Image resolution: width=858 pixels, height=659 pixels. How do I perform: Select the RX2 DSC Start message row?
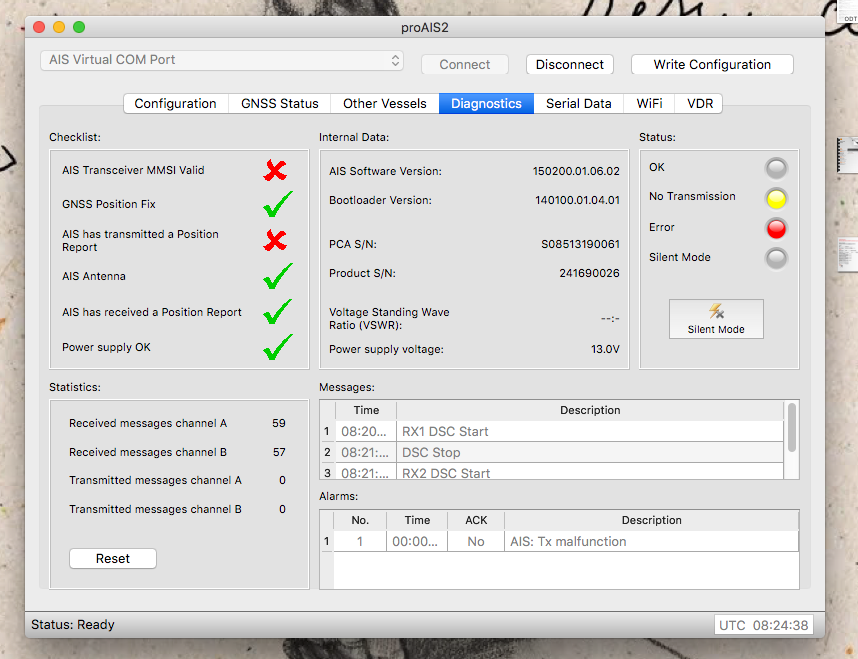(552, 472)
